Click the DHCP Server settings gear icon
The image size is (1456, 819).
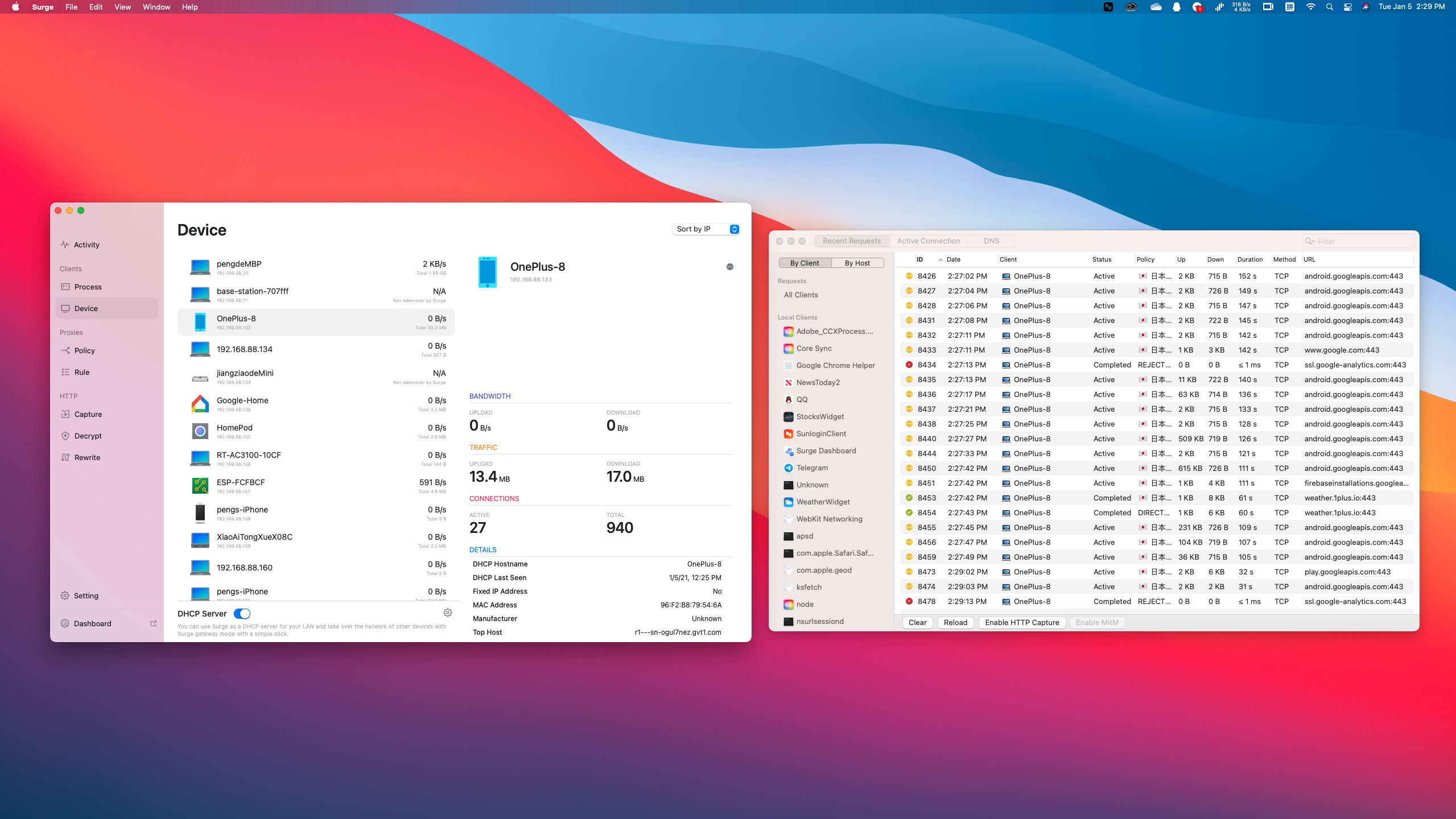448,613
